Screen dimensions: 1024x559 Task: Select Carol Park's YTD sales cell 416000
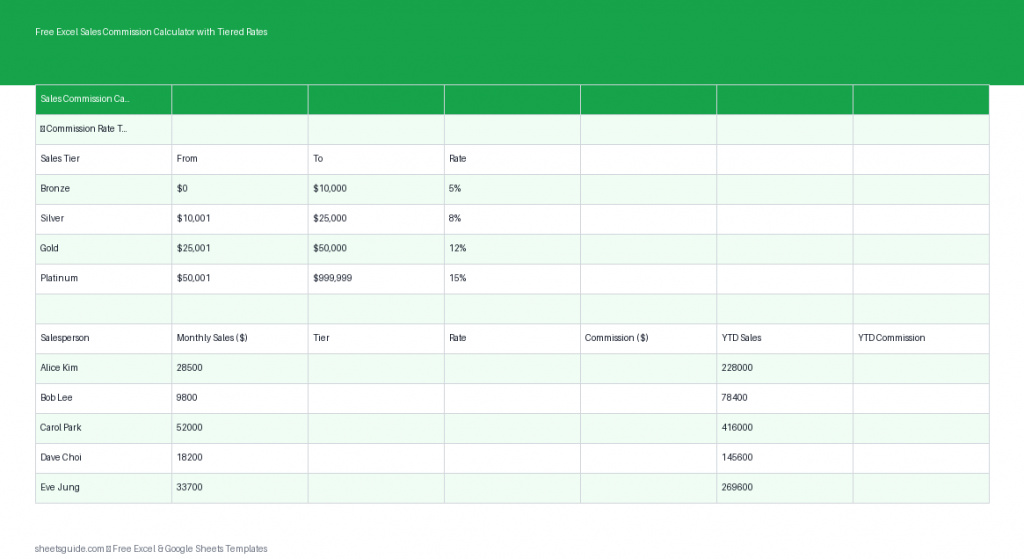coord(784,428)
